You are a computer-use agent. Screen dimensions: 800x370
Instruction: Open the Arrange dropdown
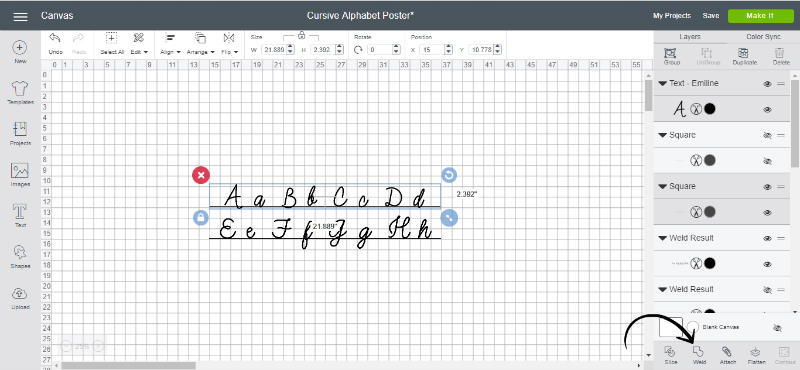200,43
